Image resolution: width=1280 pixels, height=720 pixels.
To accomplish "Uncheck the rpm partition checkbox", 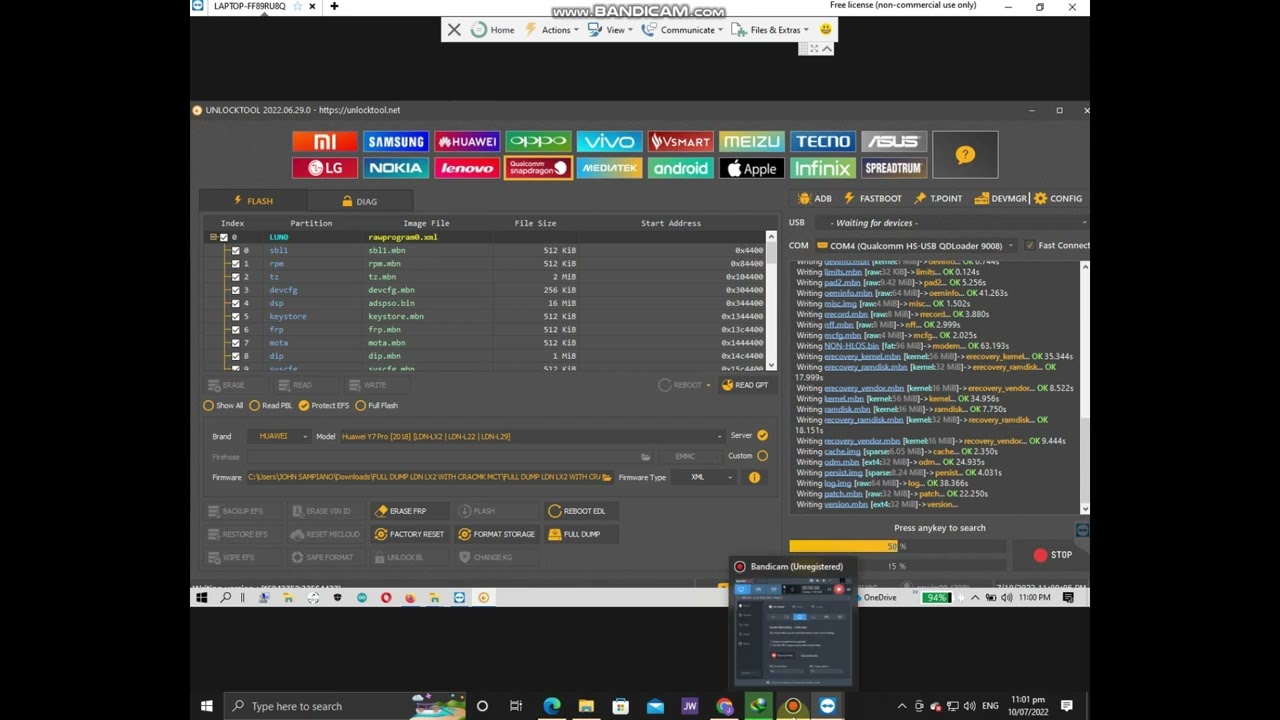I will click(x=235, y=264).
